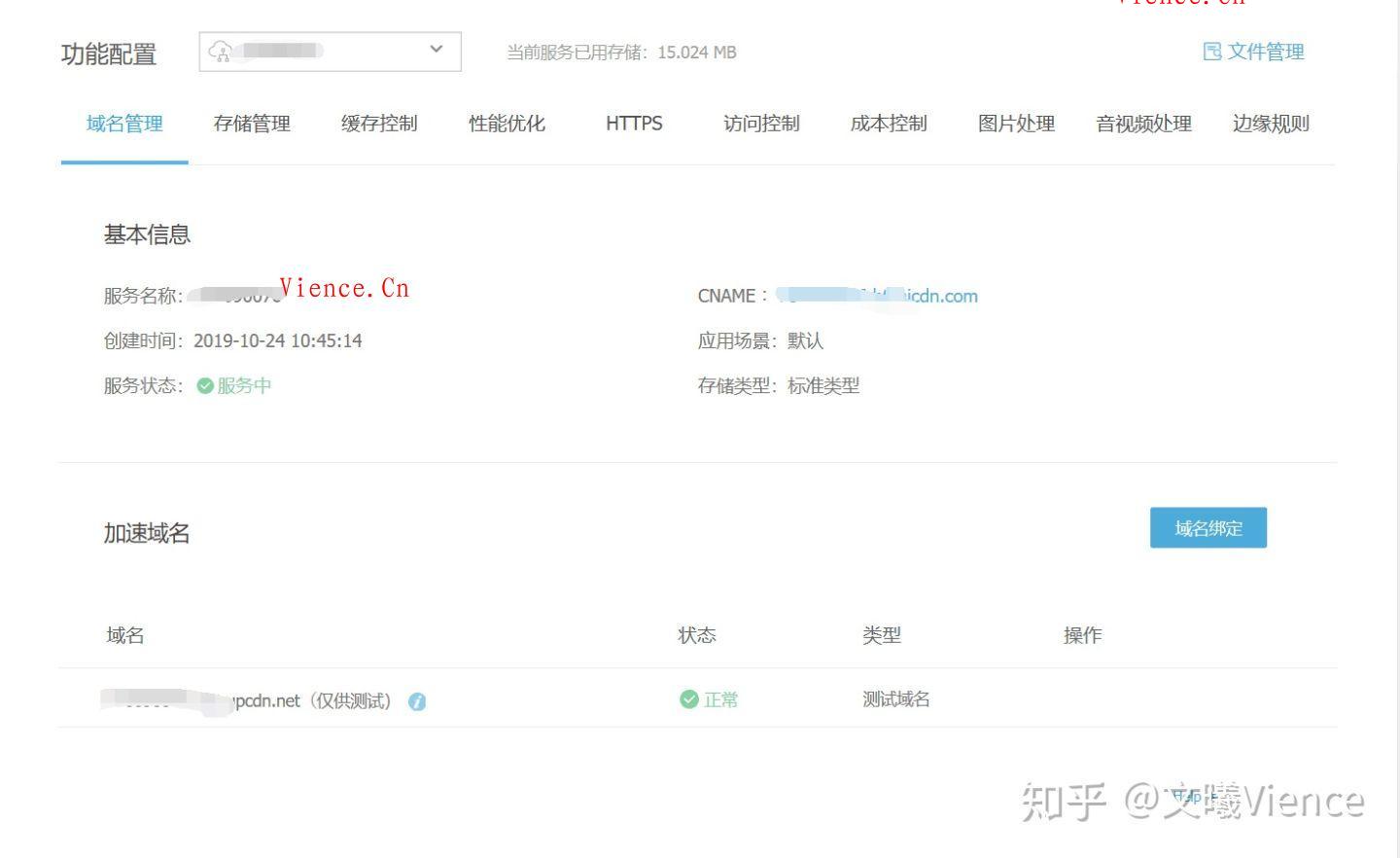
Task: Open the 性能优化 tab
Action: tap(507, 124)
